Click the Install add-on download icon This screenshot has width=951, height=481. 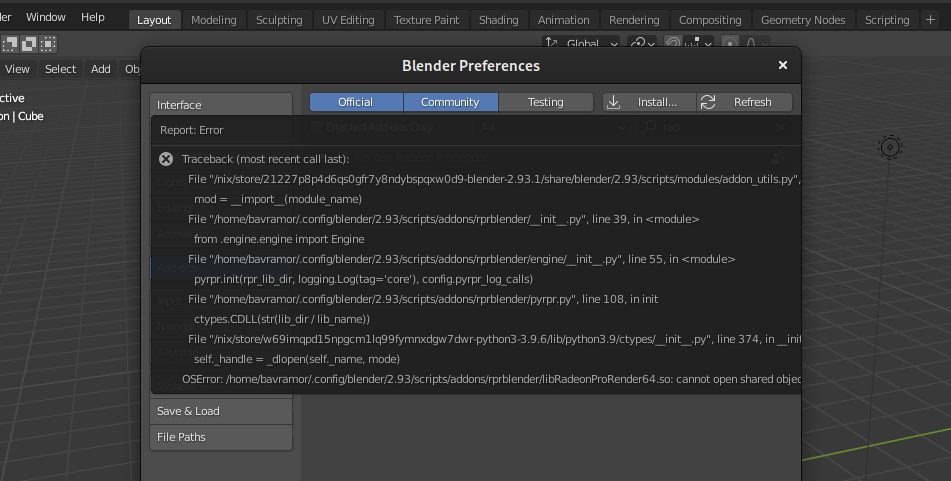[615, 102]
